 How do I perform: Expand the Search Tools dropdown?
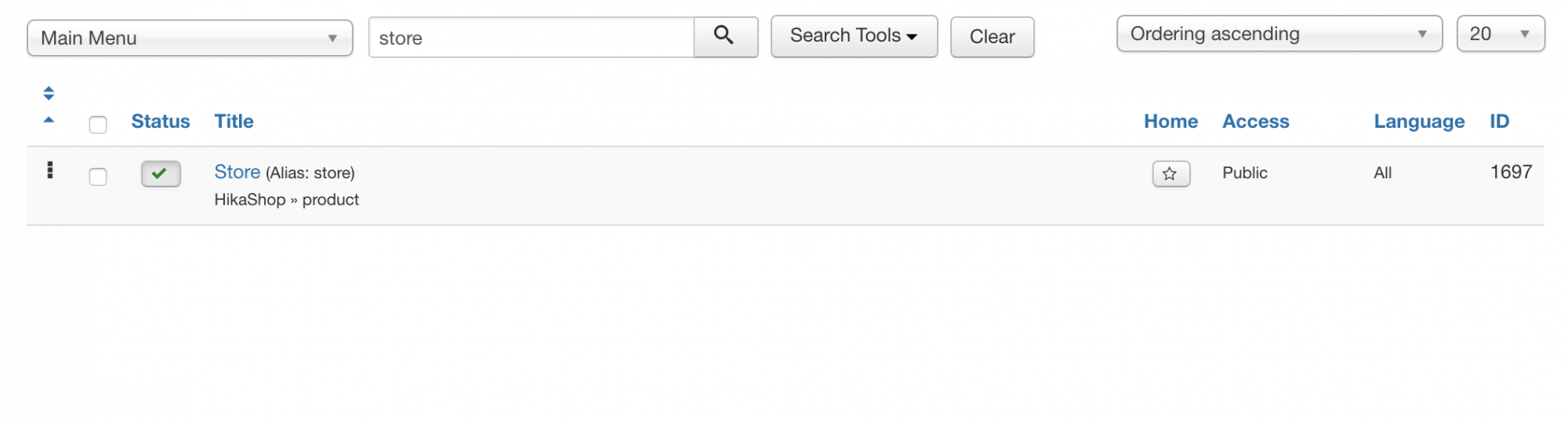(x=853, y=36)
